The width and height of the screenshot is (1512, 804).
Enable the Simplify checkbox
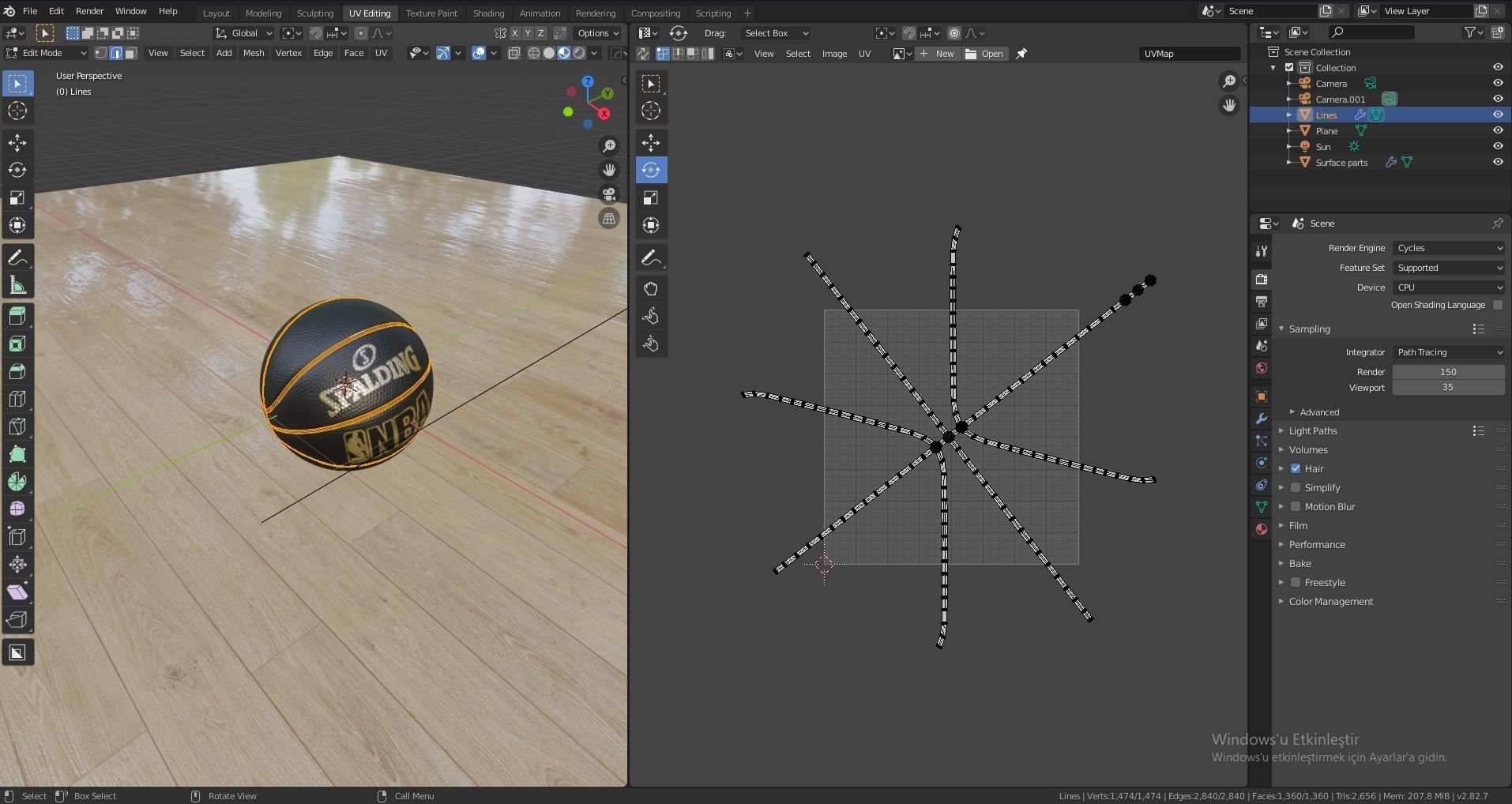click(1296, 488)
